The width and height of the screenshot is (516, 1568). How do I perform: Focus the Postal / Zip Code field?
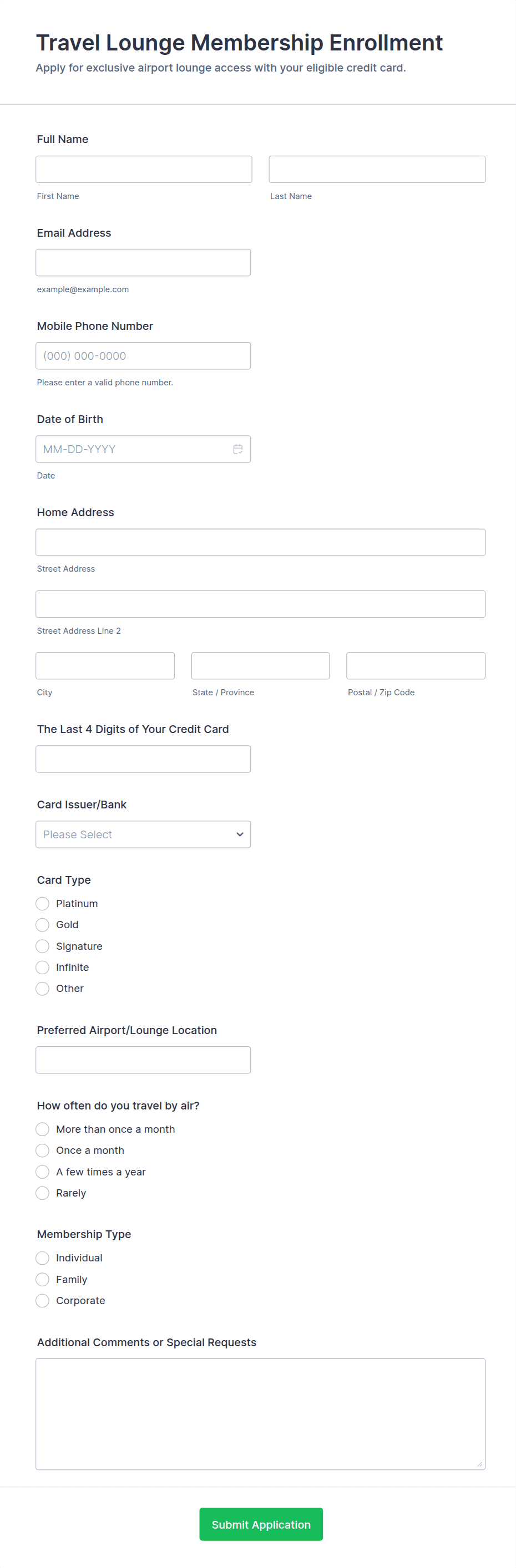click(416, 666)
